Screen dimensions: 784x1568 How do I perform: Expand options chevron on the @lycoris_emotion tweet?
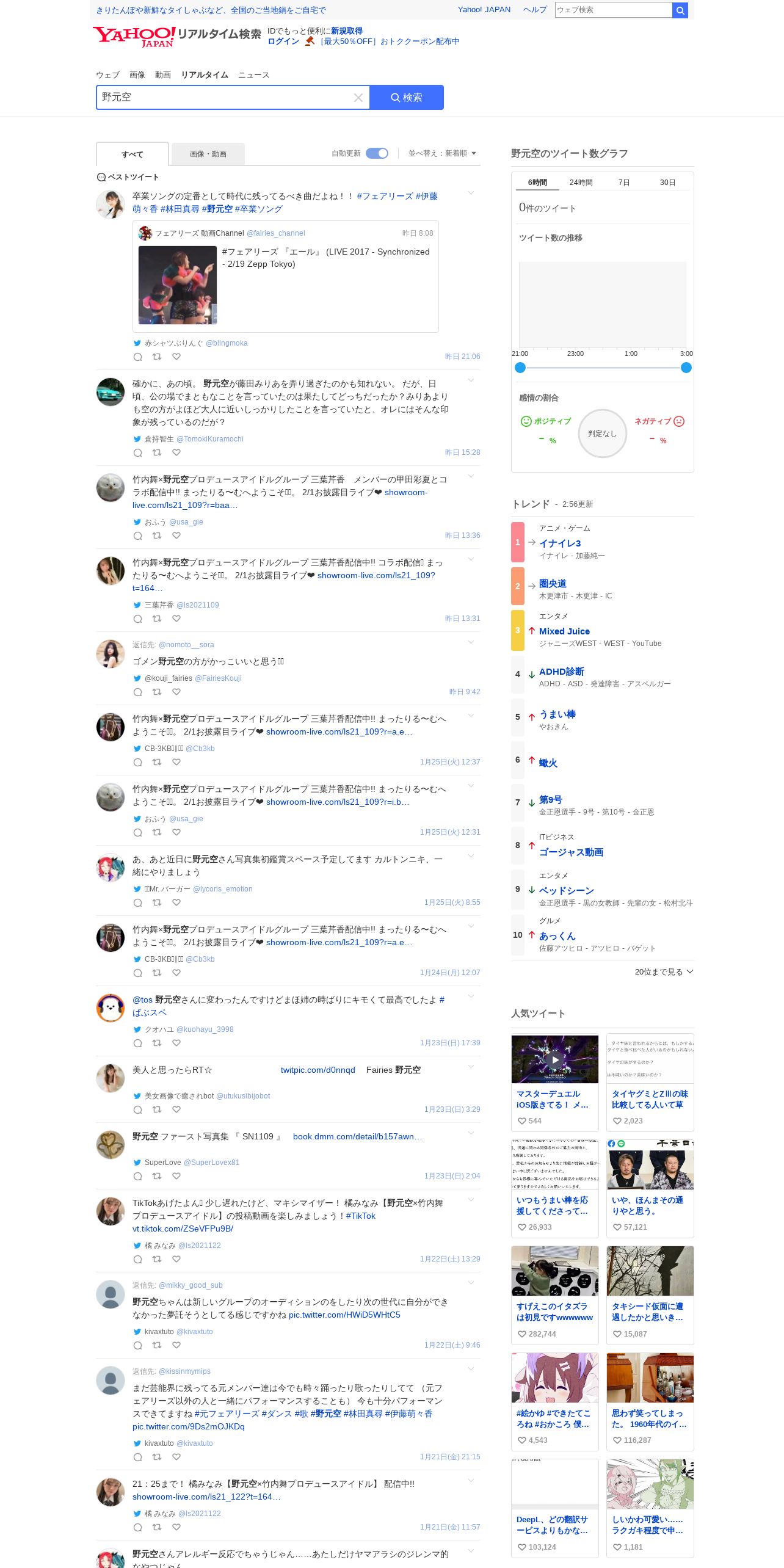[471, 856]
